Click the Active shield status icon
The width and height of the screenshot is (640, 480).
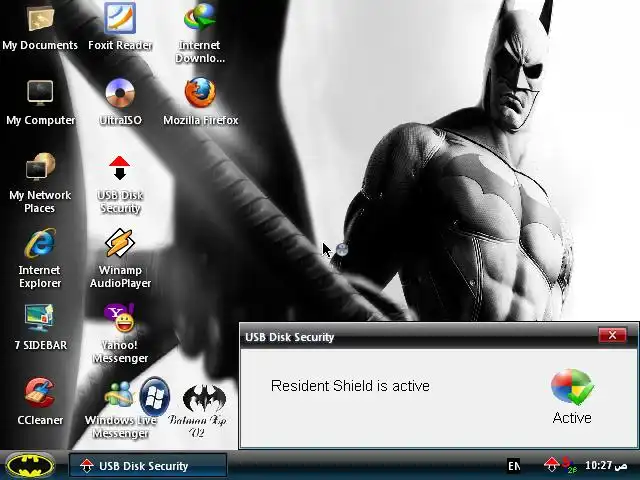point(572,387)
